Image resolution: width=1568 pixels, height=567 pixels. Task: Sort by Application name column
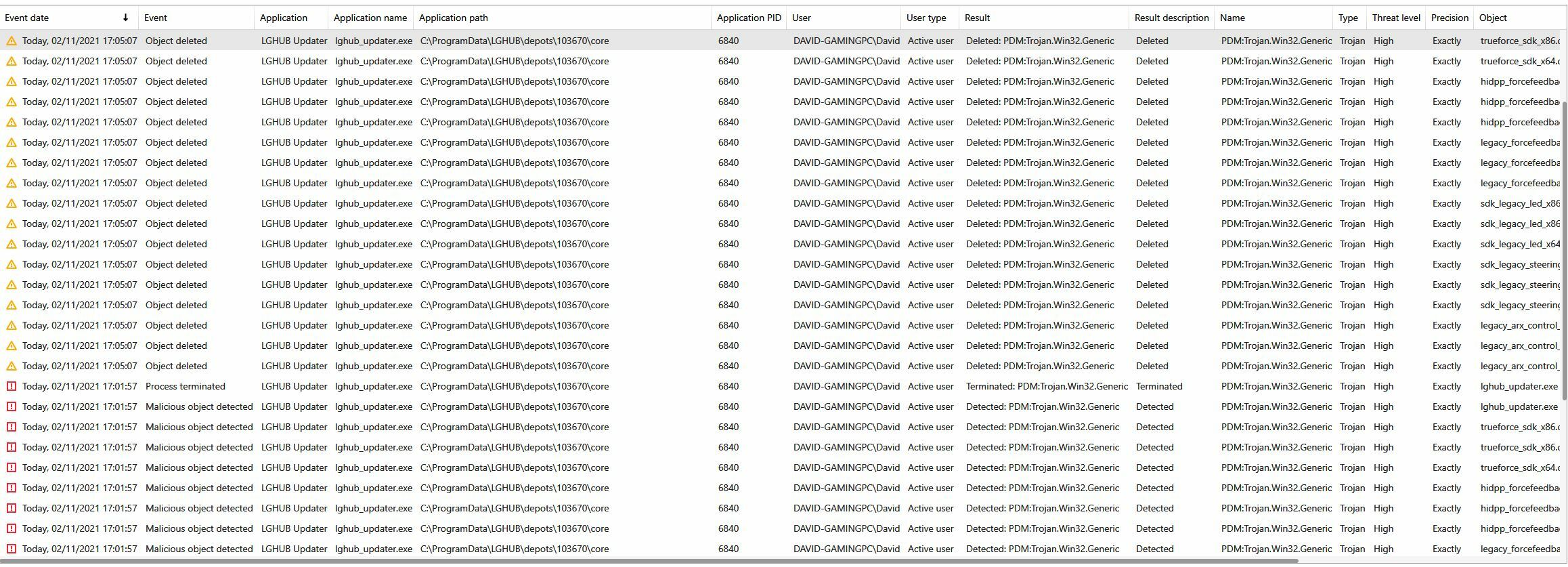pyautogui.click(x=371, y=18)
